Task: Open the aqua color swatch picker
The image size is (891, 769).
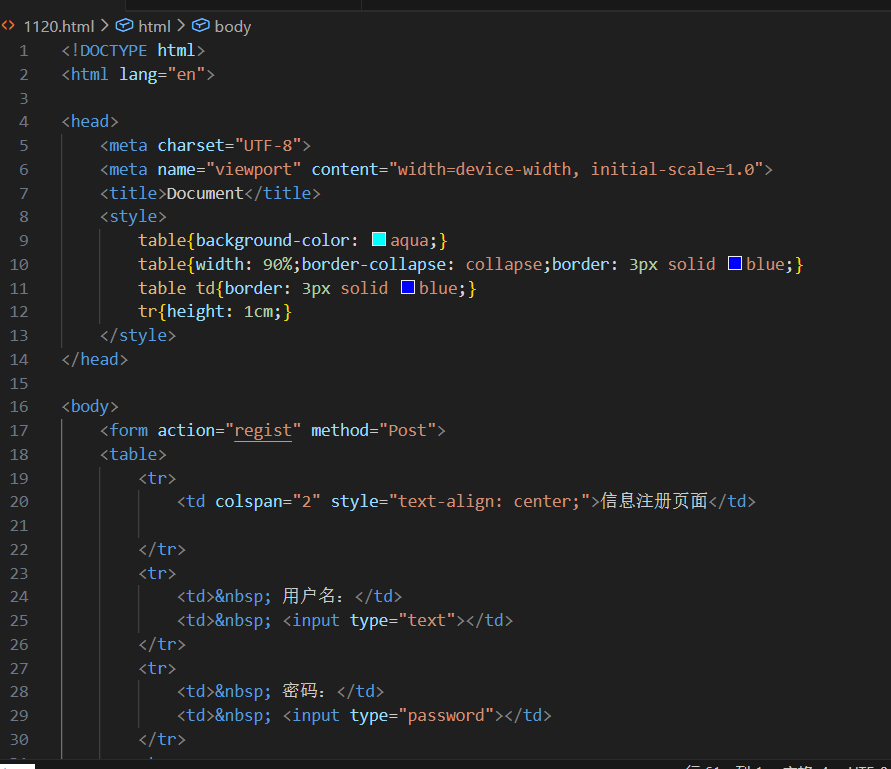Action: coord(379,240)
